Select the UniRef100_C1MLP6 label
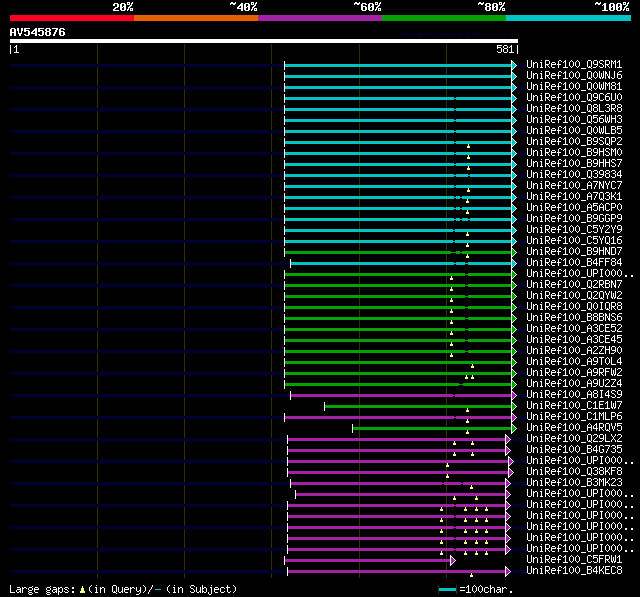This screenshot has width=640, height=597. [x=574, y=417]
